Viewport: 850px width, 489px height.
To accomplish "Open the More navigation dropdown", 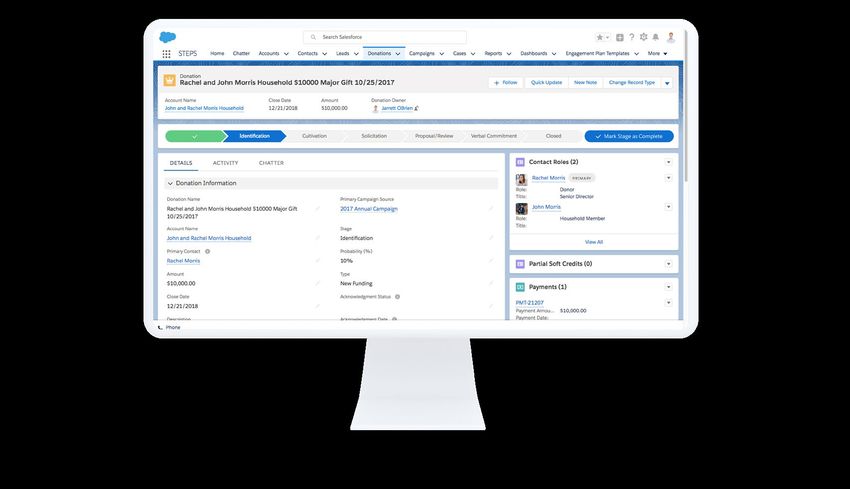I will (x=657, y=54).
